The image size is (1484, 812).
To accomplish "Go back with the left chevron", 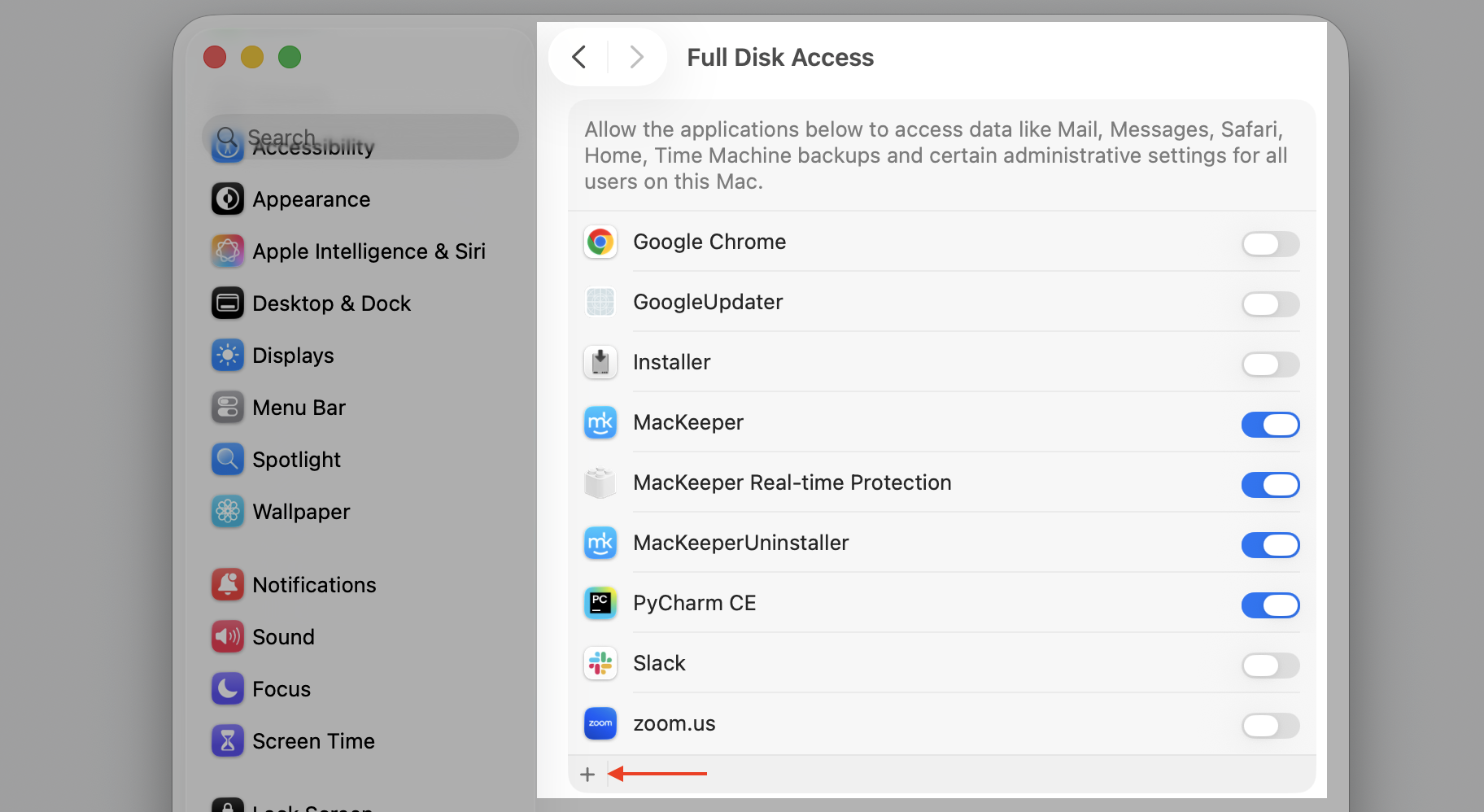I will [x=579, y=57].
